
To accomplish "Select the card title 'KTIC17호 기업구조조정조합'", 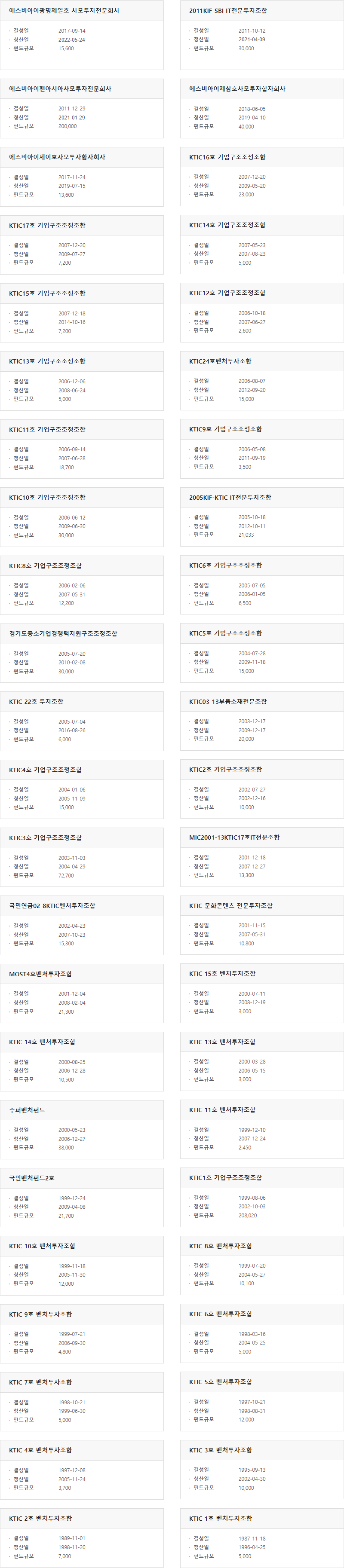I will (x=47, y=225).
